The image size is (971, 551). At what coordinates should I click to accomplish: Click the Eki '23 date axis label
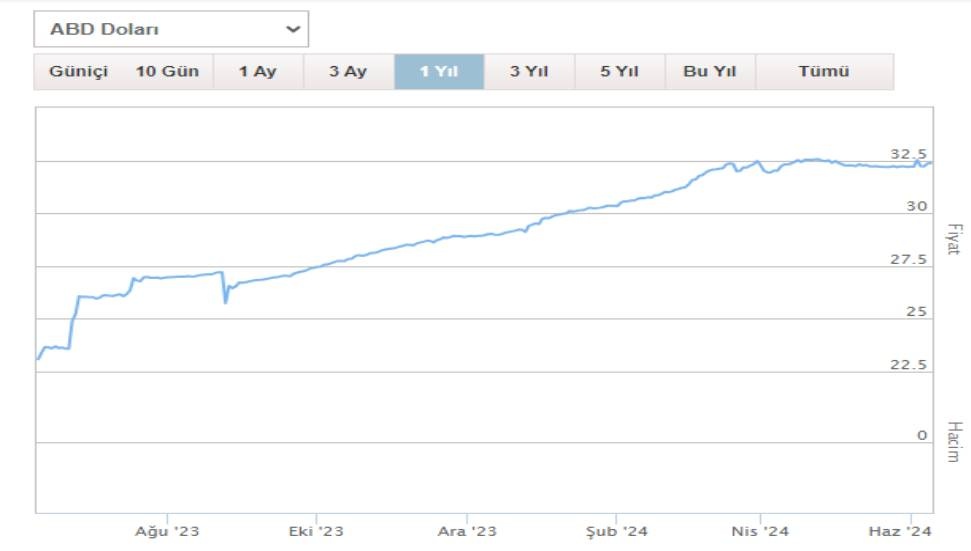tap(315, 531)
